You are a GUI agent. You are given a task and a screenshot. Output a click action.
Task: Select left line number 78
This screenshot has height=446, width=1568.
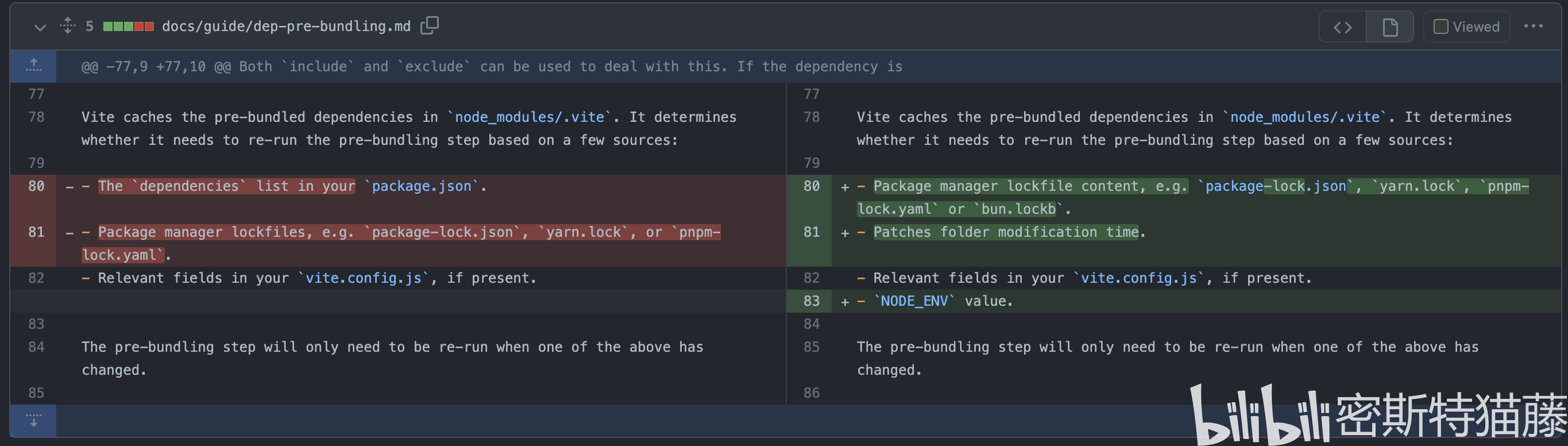pyautogui.click(x=36, y=117)
